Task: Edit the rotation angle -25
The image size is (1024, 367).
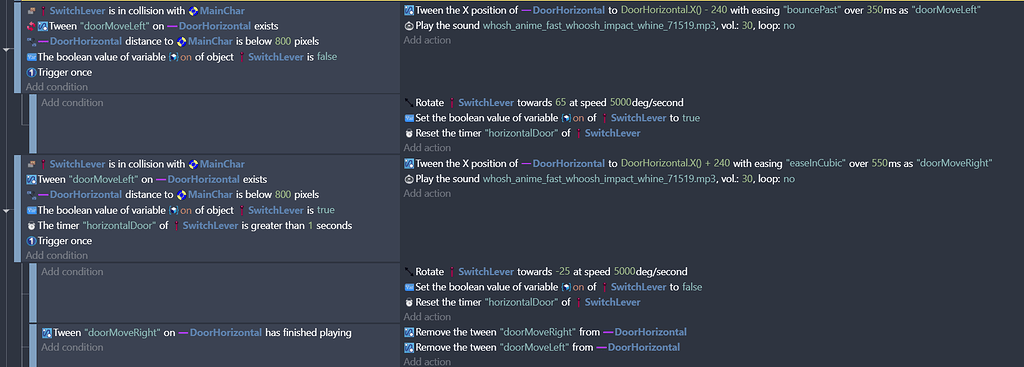Action: [x=563, y=272]
